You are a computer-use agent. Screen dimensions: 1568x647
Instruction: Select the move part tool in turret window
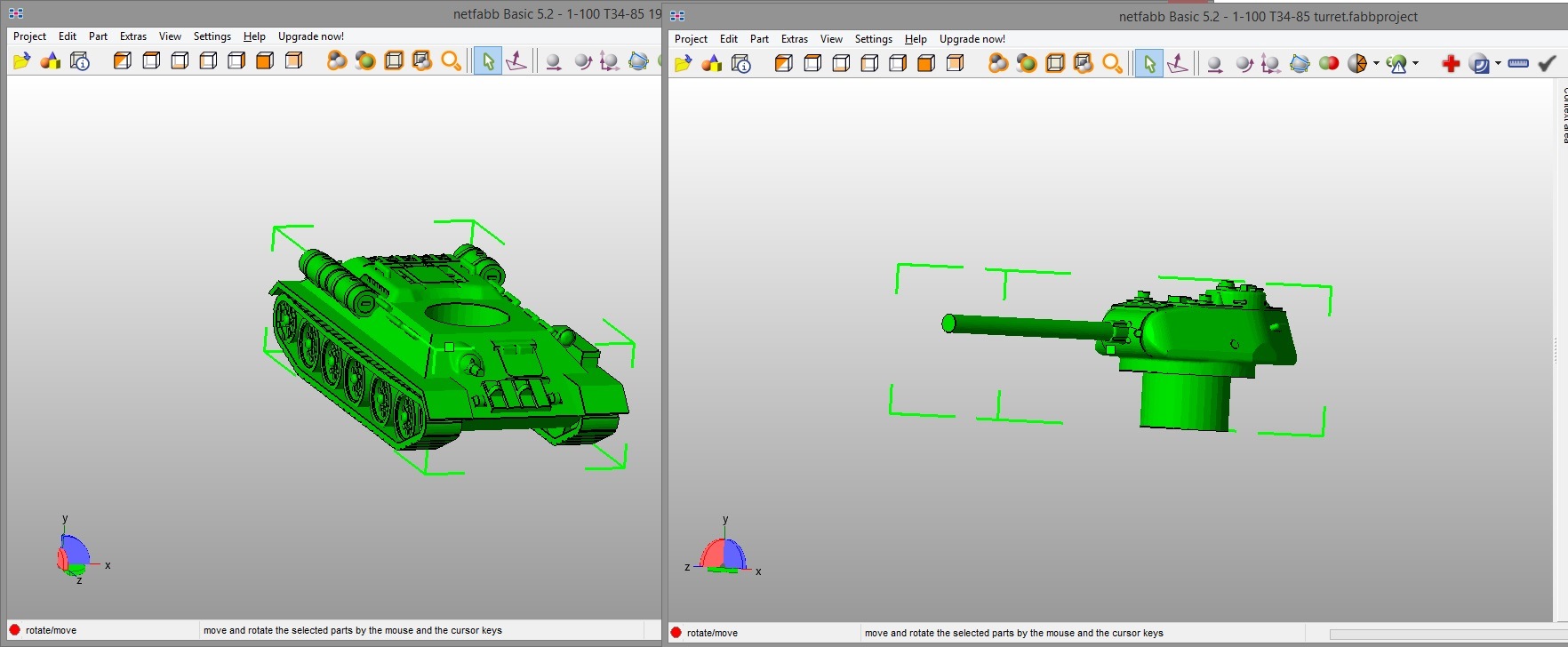(x=1214, y=63)
